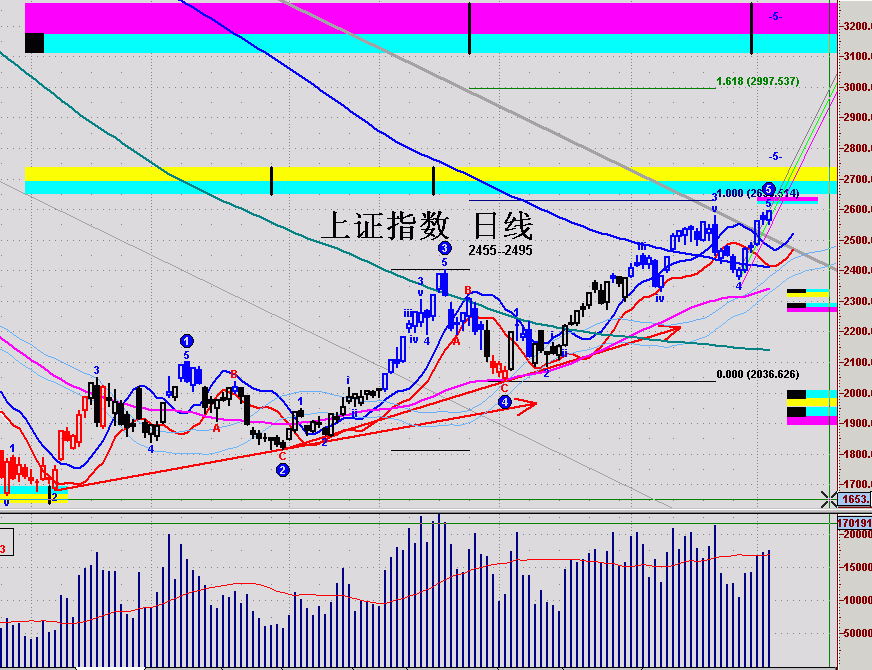Screen dimensions: 872x670
Task: Click the circled wave 4 marker
Action: pos(504,401)
